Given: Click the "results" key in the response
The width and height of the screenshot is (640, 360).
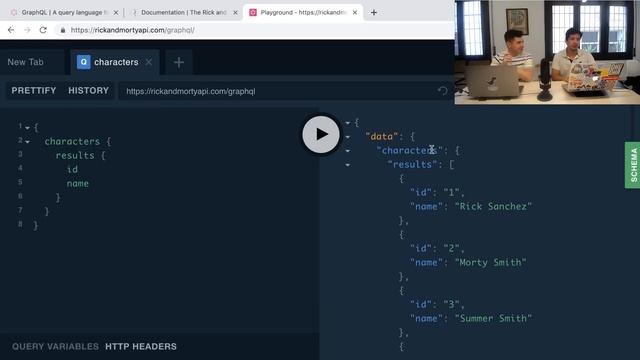Looking at the screenshot, I should tap(412, 164).
